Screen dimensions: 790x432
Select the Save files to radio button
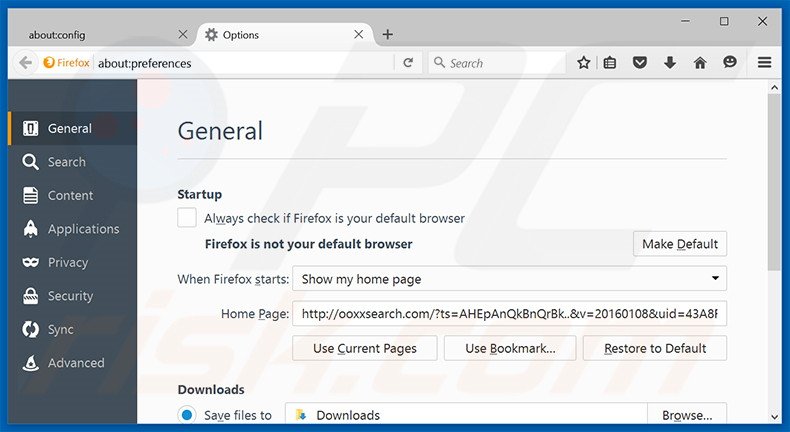click(187, 415)
